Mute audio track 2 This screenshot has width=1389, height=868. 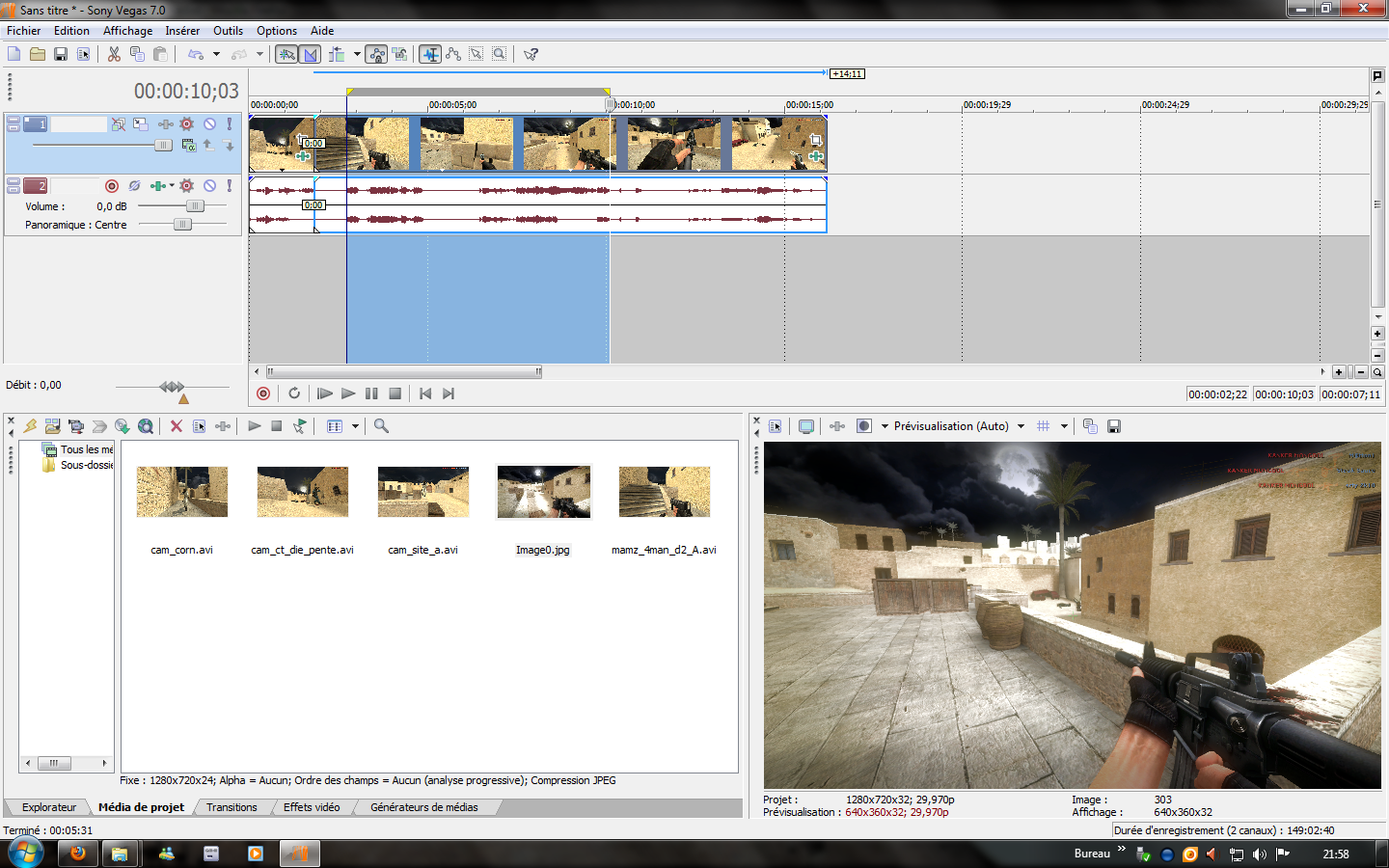pyautogui.click(x=209, y=186)
